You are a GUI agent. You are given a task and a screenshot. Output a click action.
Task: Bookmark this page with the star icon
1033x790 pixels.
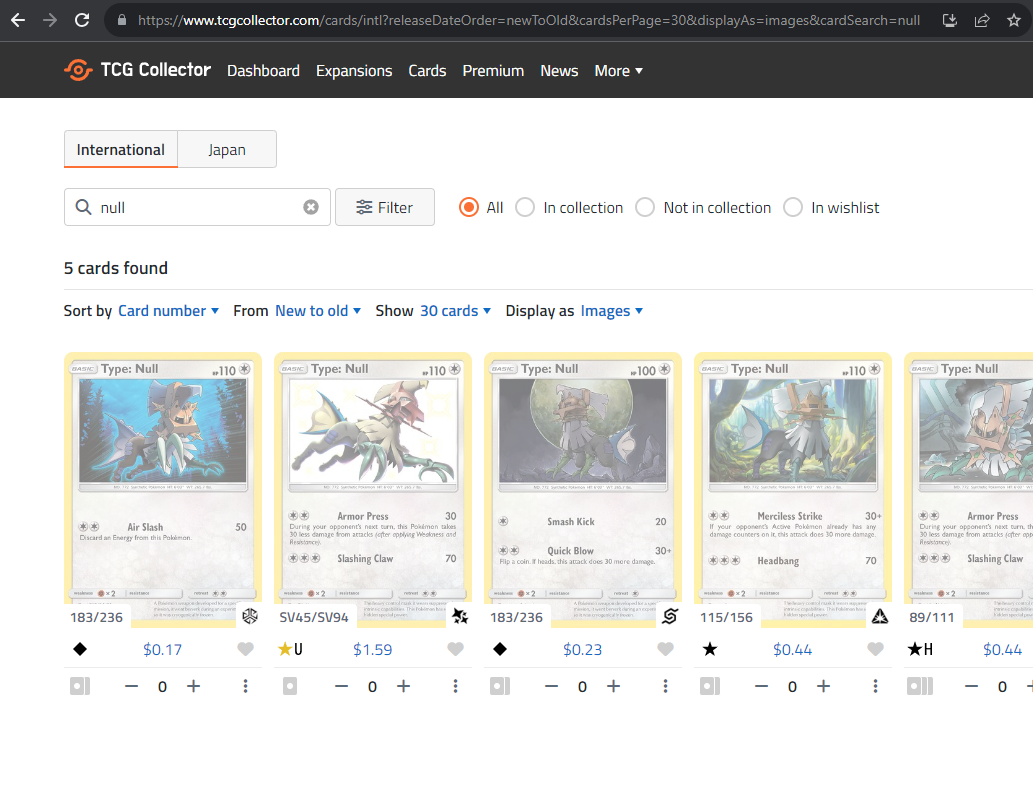[1014, 20]
